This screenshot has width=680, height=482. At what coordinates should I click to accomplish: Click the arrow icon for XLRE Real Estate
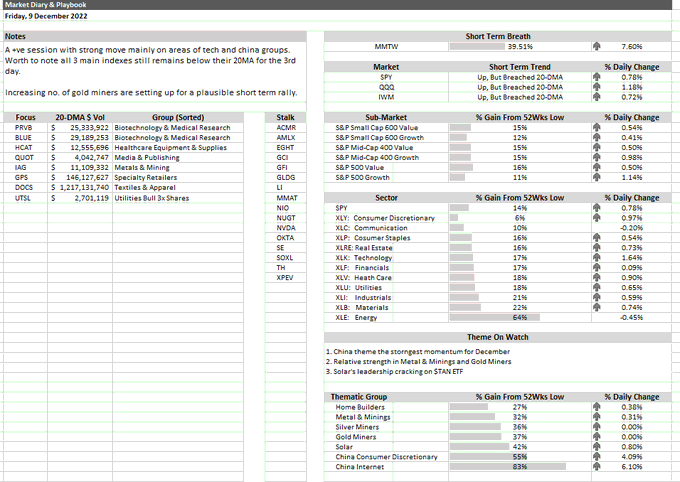point(597,247)
